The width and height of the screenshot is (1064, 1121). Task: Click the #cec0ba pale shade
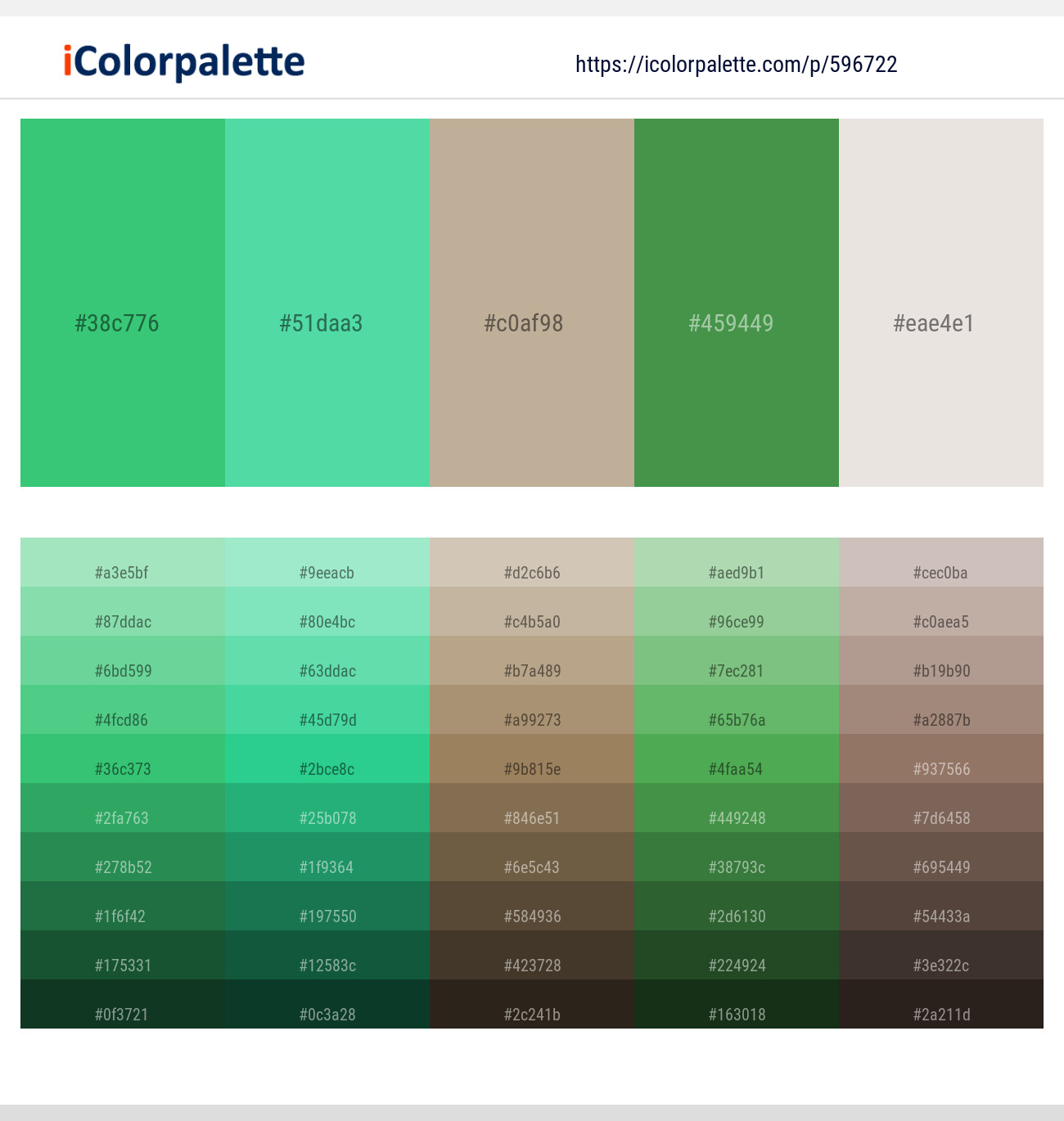tap(941, 563)
